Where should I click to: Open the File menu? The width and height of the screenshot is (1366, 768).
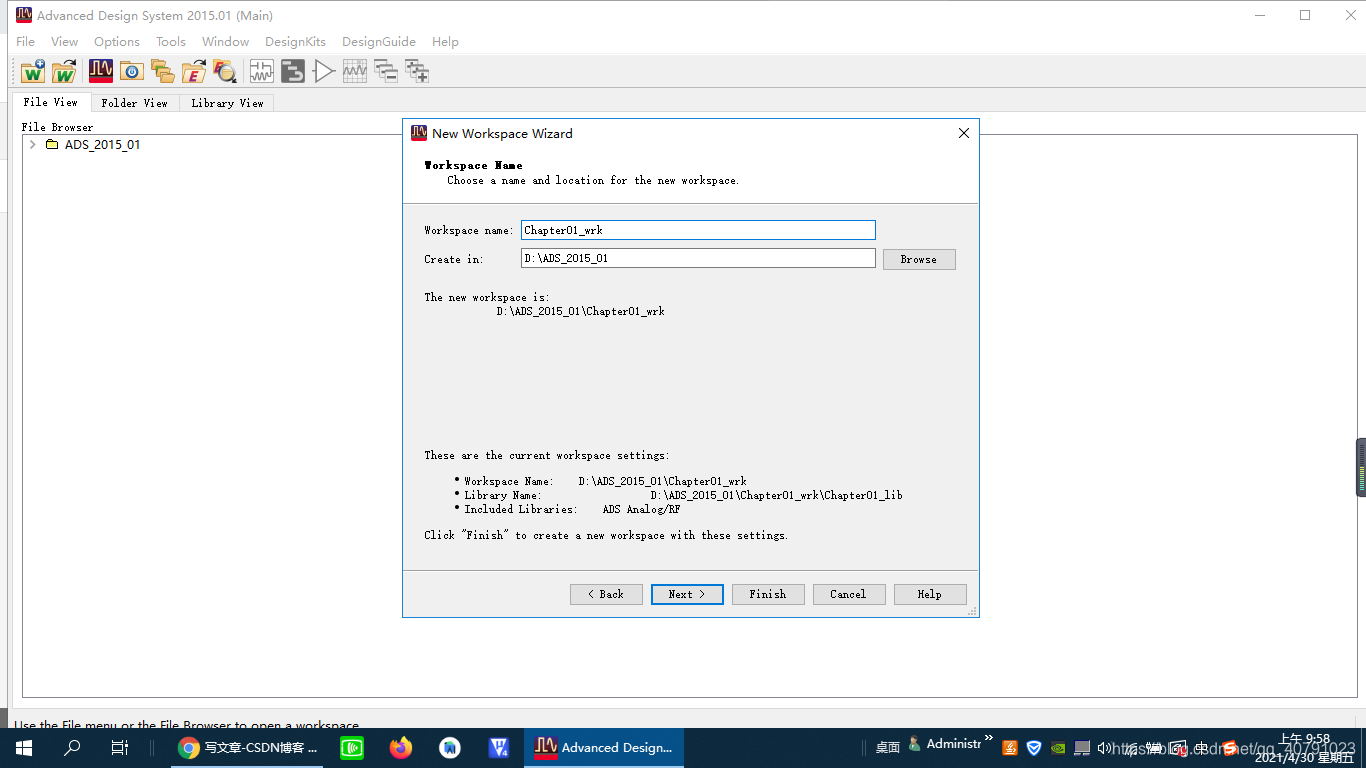click(x=26, y=41)
